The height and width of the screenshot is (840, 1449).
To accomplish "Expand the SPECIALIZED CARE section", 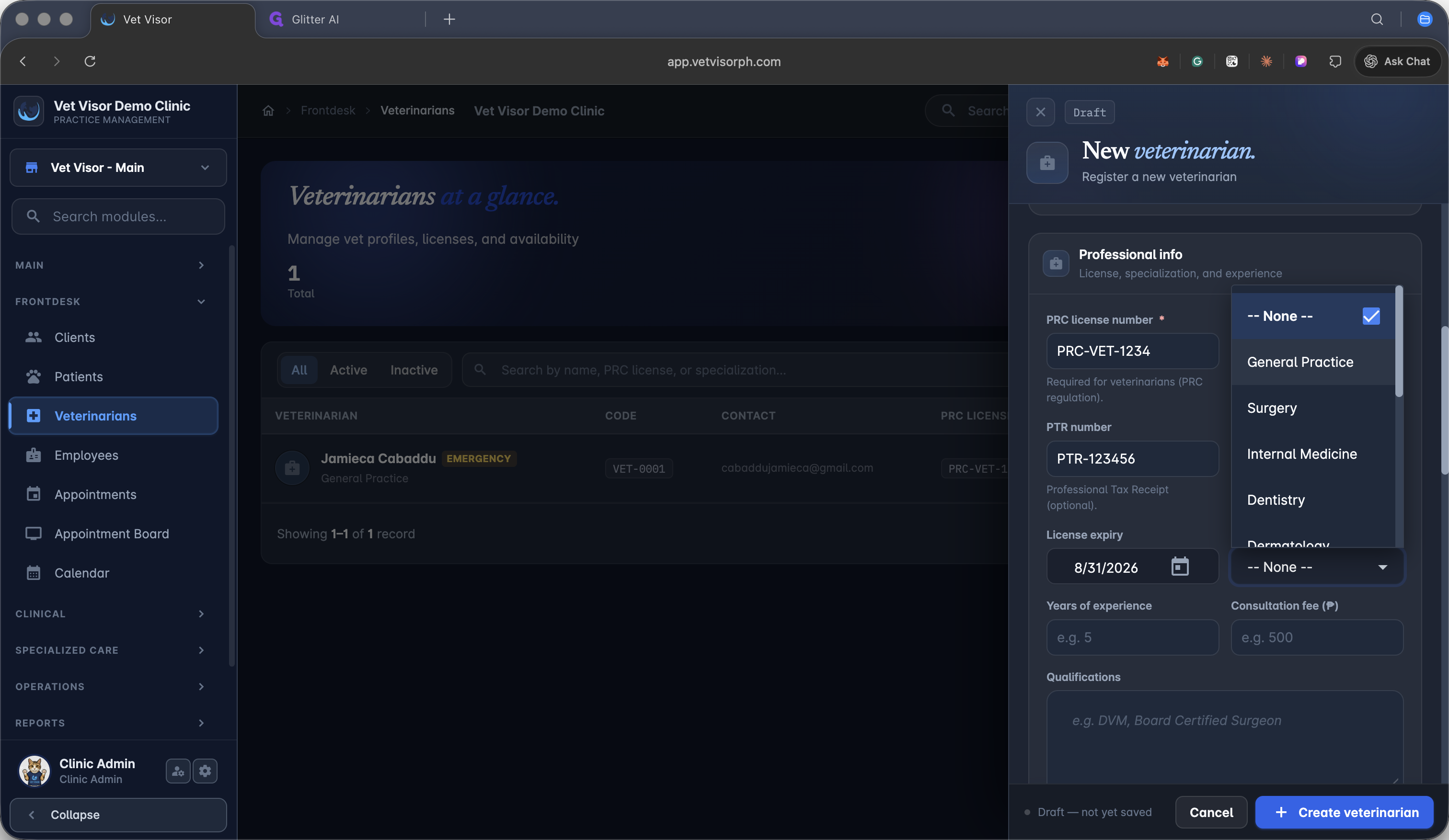I will click(110, 650).
